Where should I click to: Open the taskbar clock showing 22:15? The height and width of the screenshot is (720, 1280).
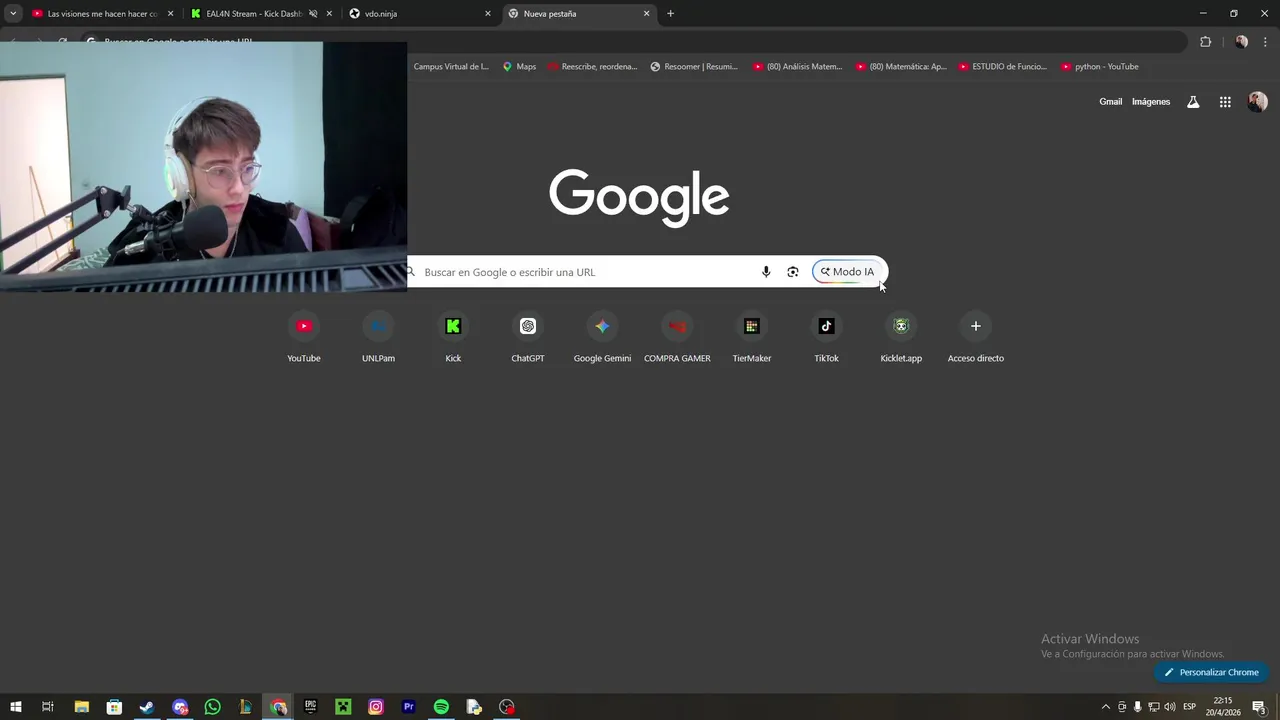pos(1222,707)
